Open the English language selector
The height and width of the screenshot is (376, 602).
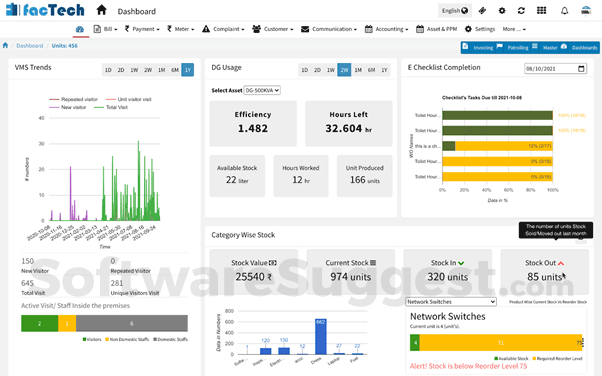coord(455,11)
